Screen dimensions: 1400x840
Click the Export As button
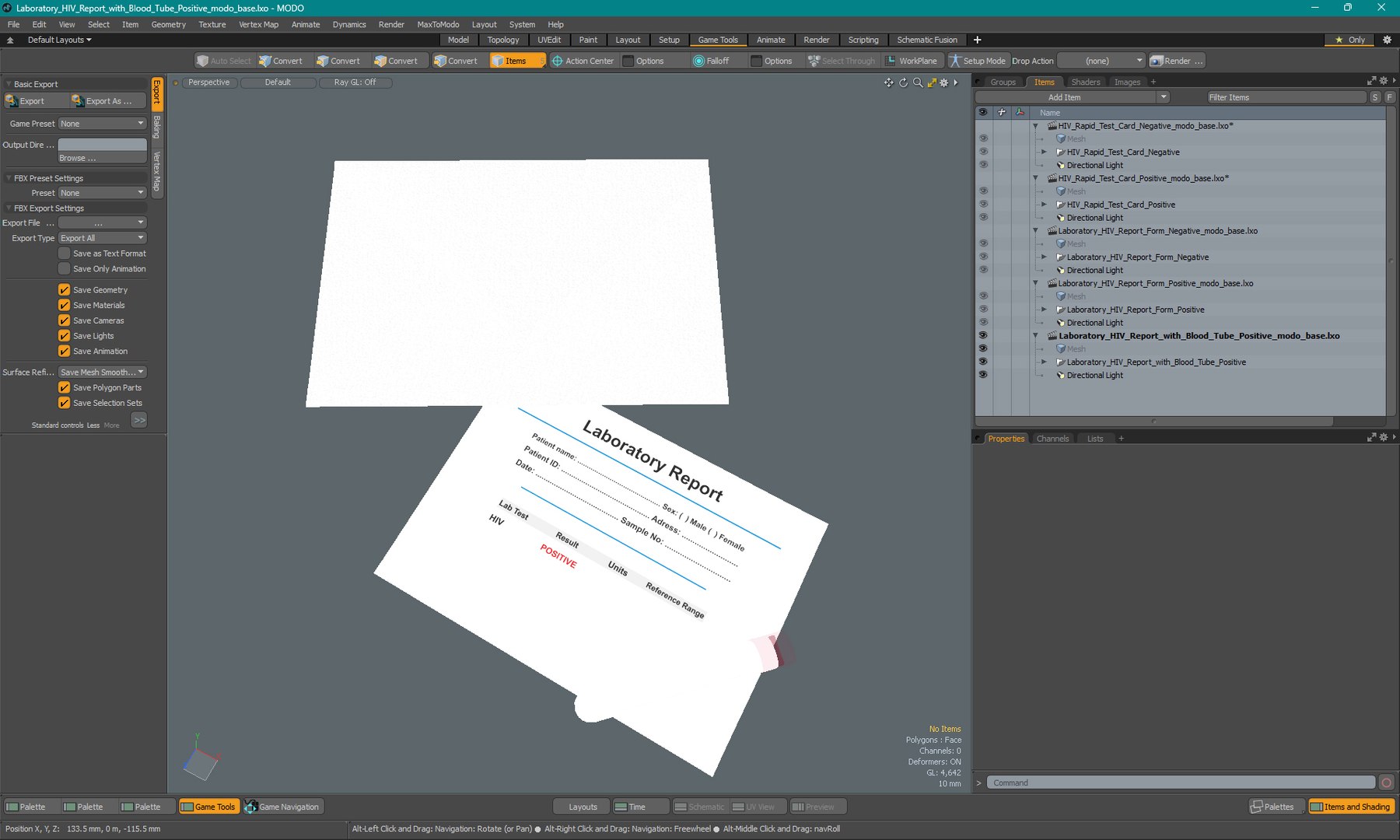(x=107, y=101)
